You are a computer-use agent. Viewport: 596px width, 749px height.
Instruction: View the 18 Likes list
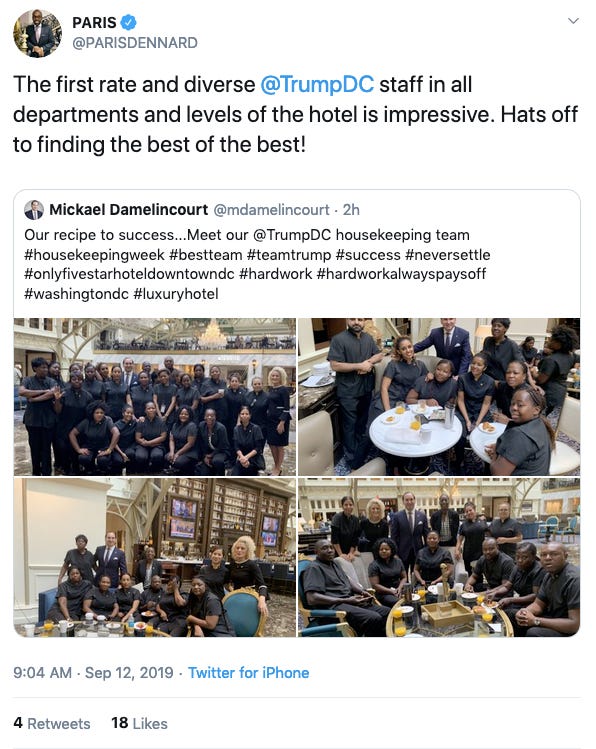139,723
